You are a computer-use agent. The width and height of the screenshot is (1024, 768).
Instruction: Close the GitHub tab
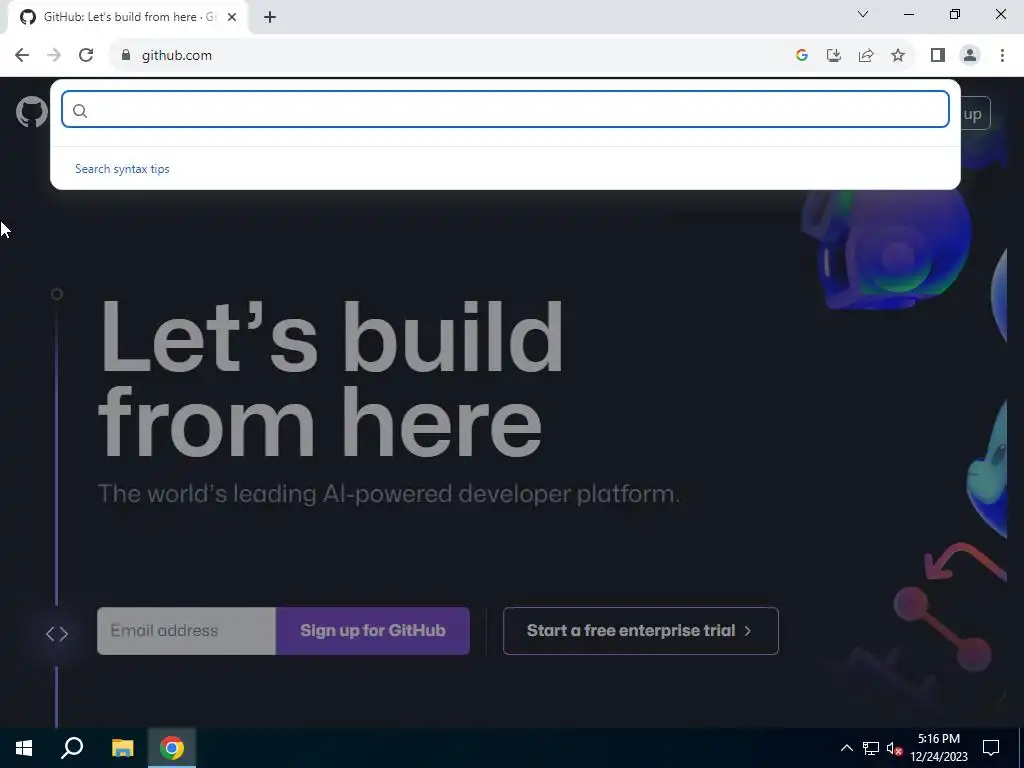tap(232, 17)
